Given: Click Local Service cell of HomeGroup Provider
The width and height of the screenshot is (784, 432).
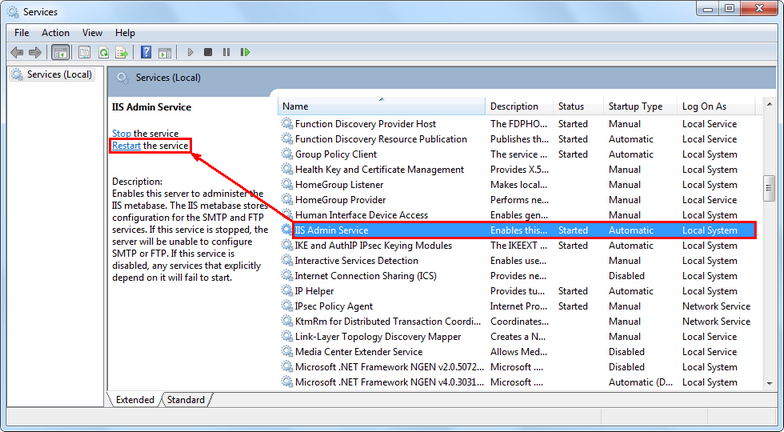Looking at the screenshot, I should pos(710,200).
